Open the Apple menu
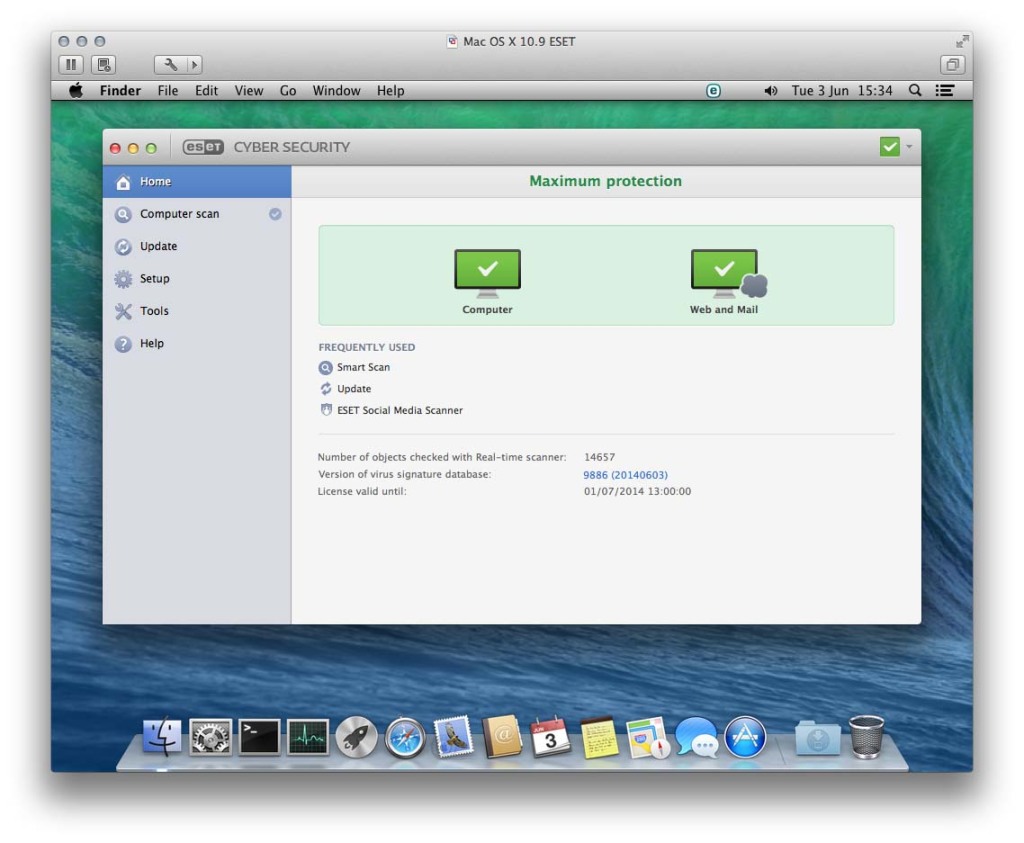 [x=76, y=91]
